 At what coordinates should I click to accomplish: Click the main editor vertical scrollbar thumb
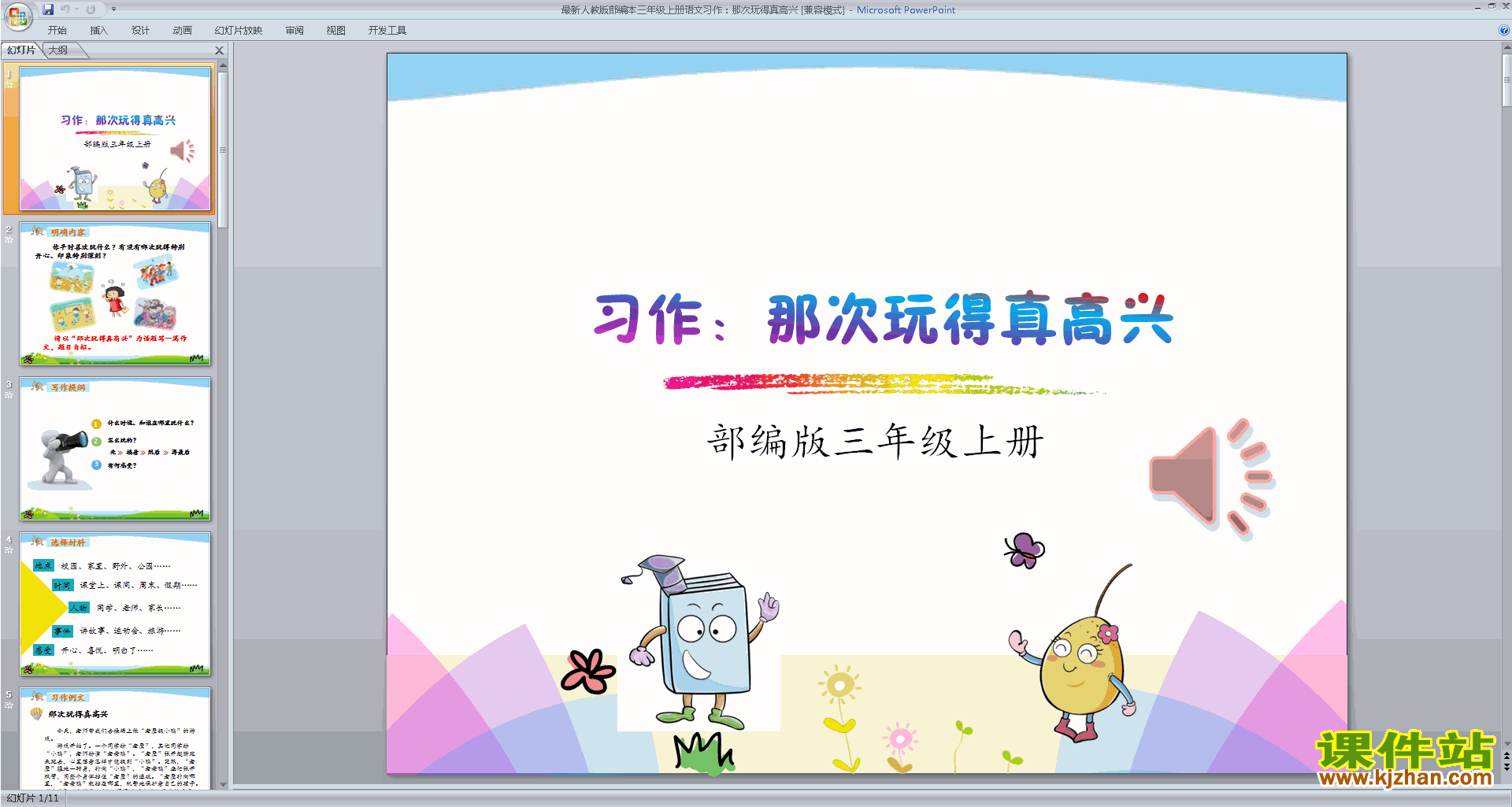click(x=1506, y=80)
